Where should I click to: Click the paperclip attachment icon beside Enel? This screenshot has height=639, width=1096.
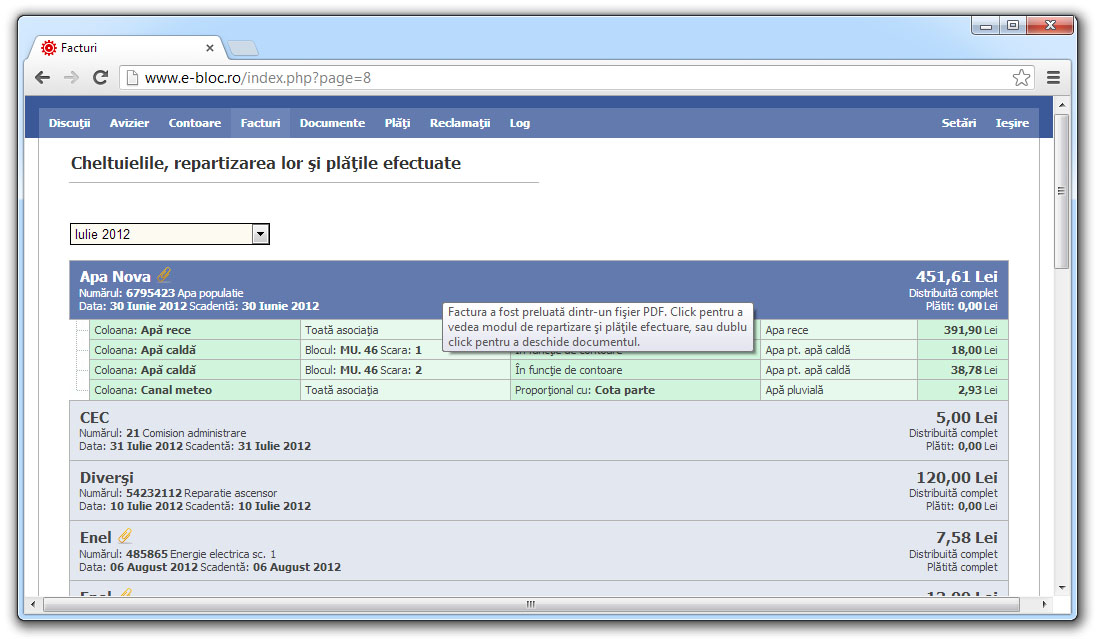(124, 536)
